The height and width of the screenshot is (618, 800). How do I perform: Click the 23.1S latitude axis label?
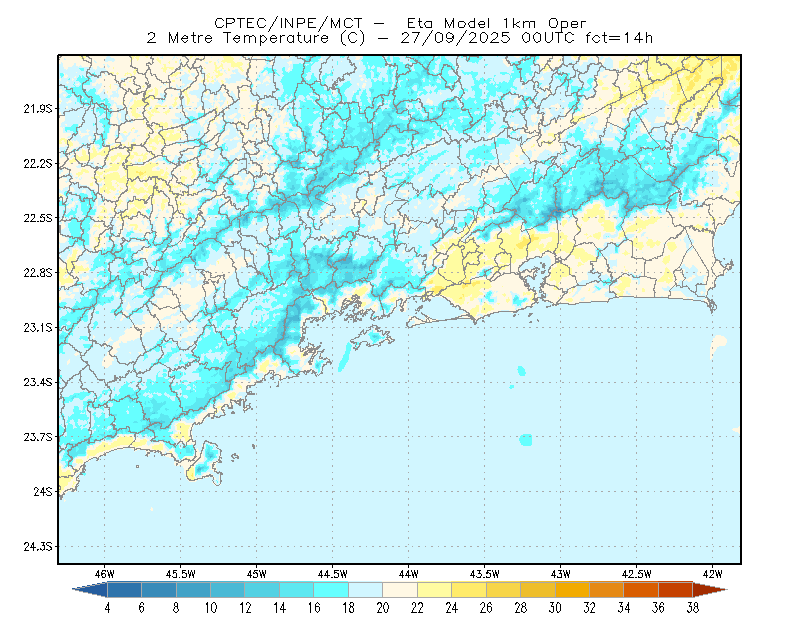pos(38,328)
